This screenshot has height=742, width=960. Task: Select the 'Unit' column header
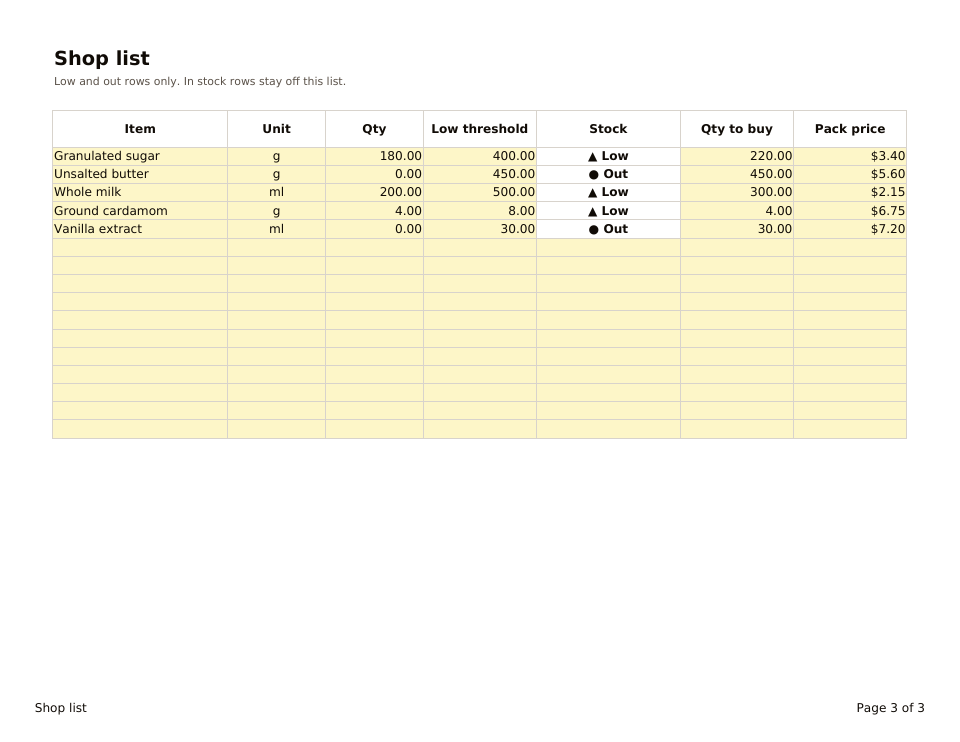tap(276, 129)
